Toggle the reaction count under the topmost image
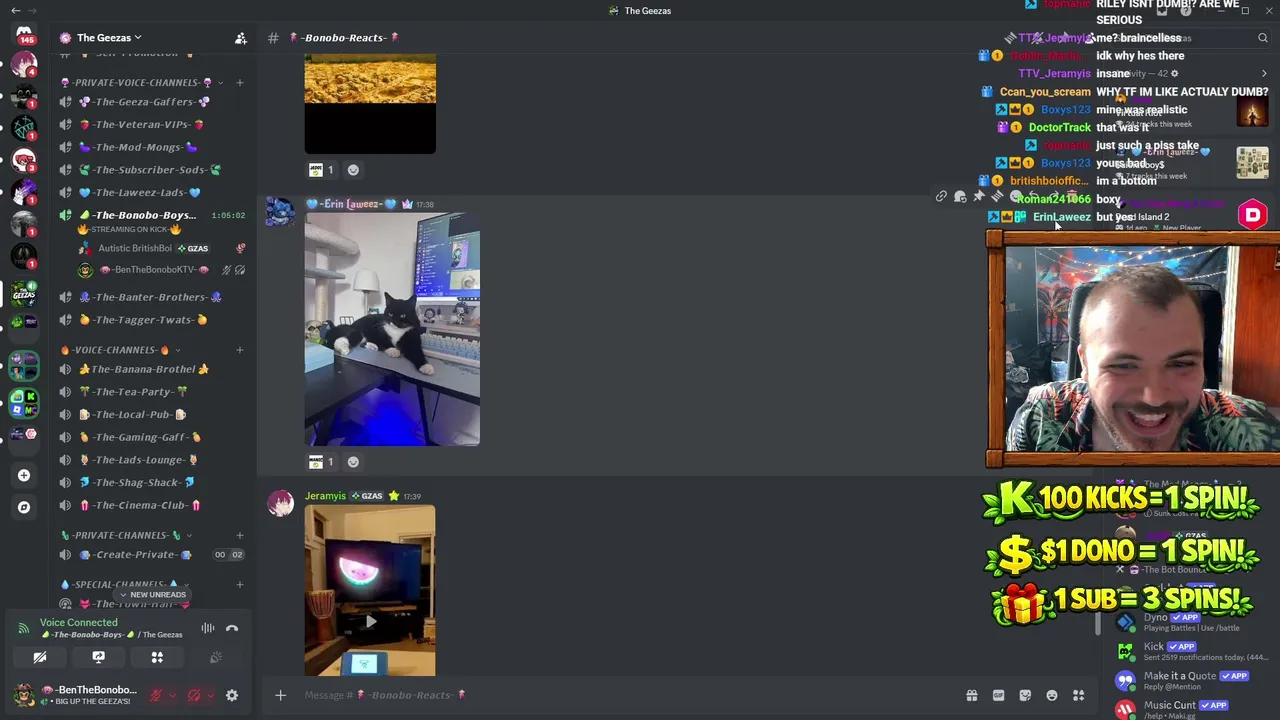This screenshot has width=1280, height=720. pyautogui.click(x=321, y=170)
